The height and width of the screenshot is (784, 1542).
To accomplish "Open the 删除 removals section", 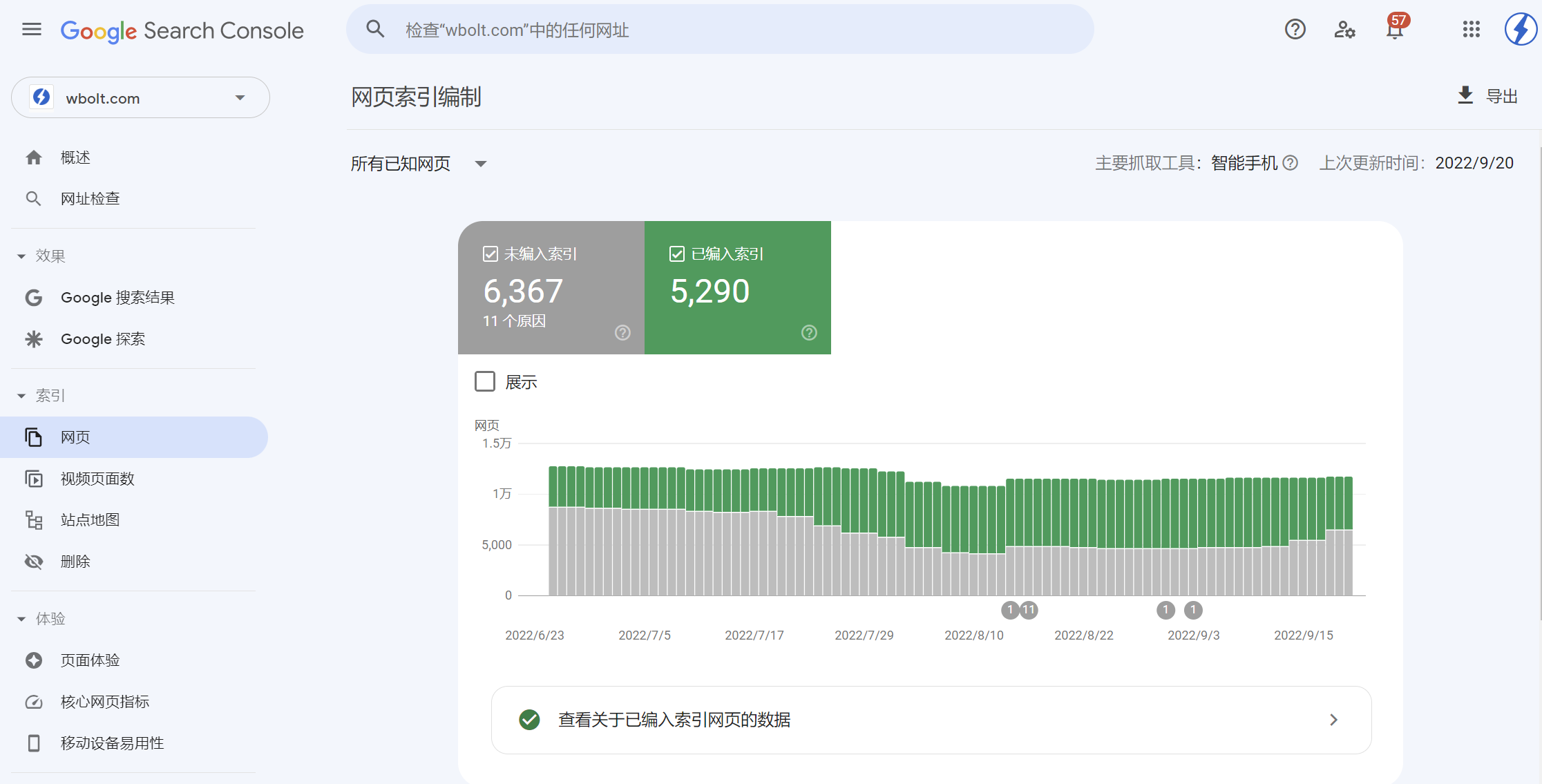I will point(75,561).
